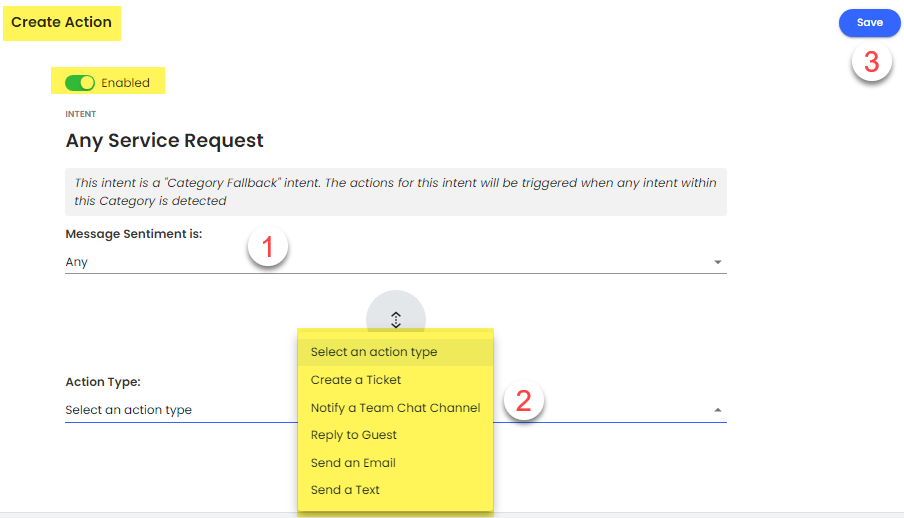Choose Send a Text option

(345, 490)
